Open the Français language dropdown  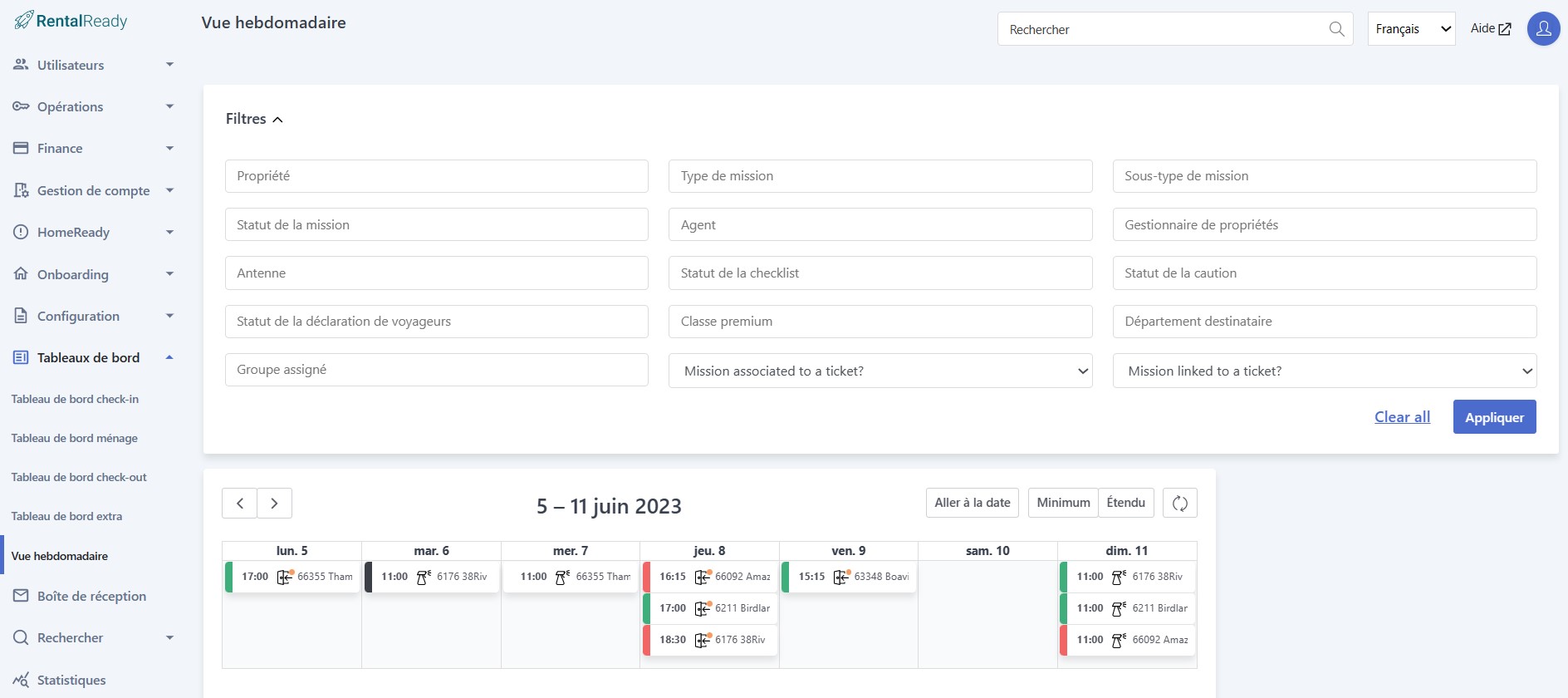tap(1411, 29)
